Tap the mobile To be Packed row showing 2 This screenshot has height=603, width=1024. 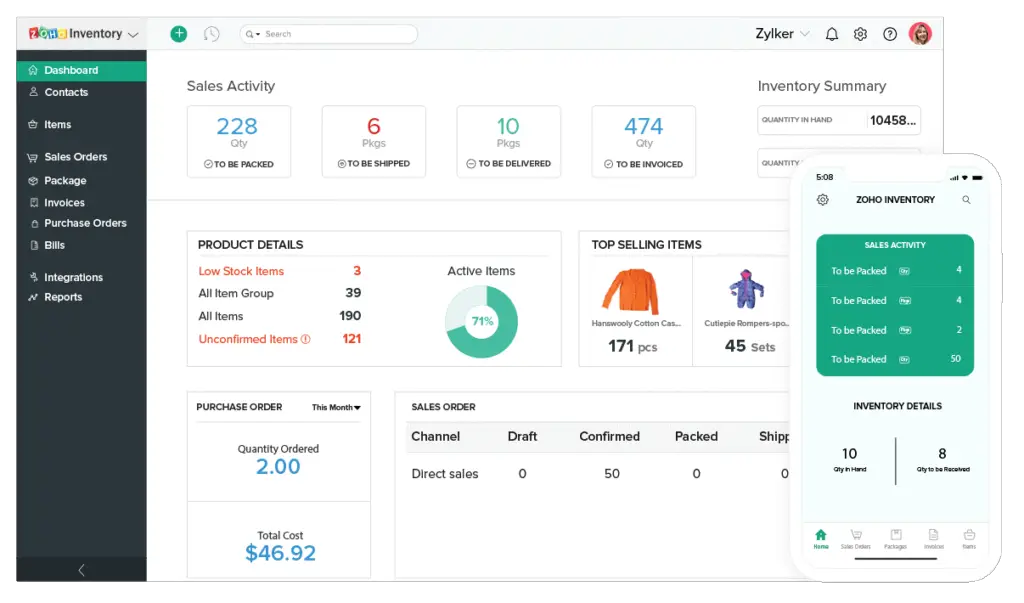coord(895,330)
